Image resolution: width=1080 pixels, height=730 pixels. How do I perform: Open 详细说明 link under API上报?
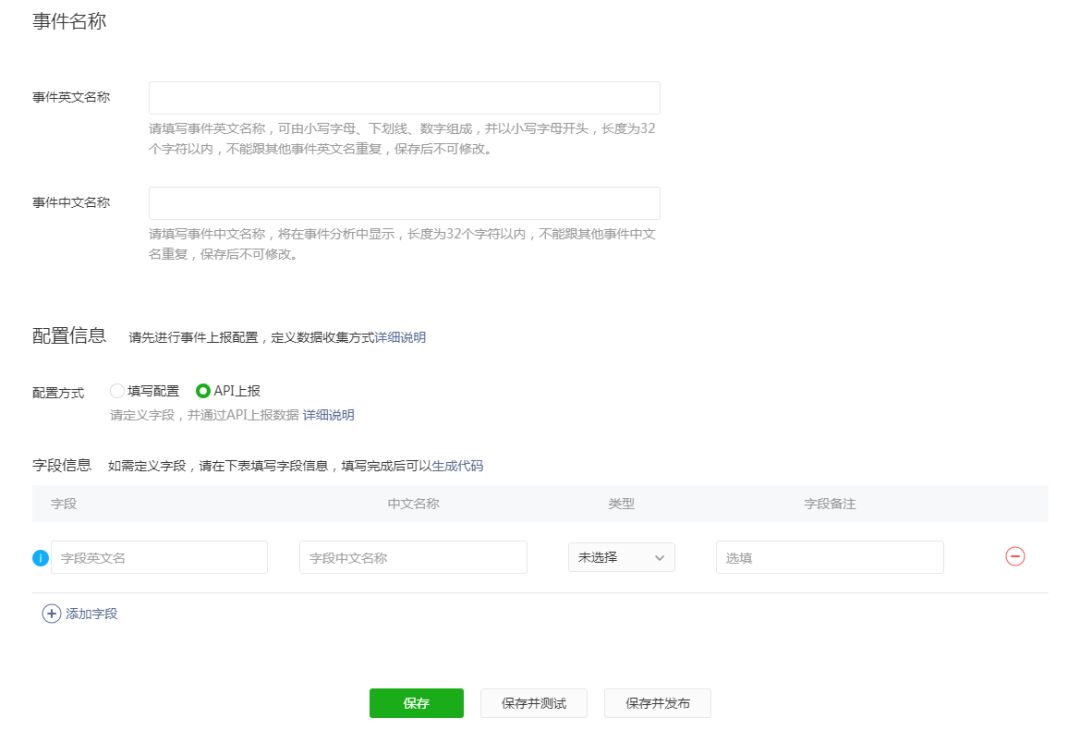click(x=329, y=415)
